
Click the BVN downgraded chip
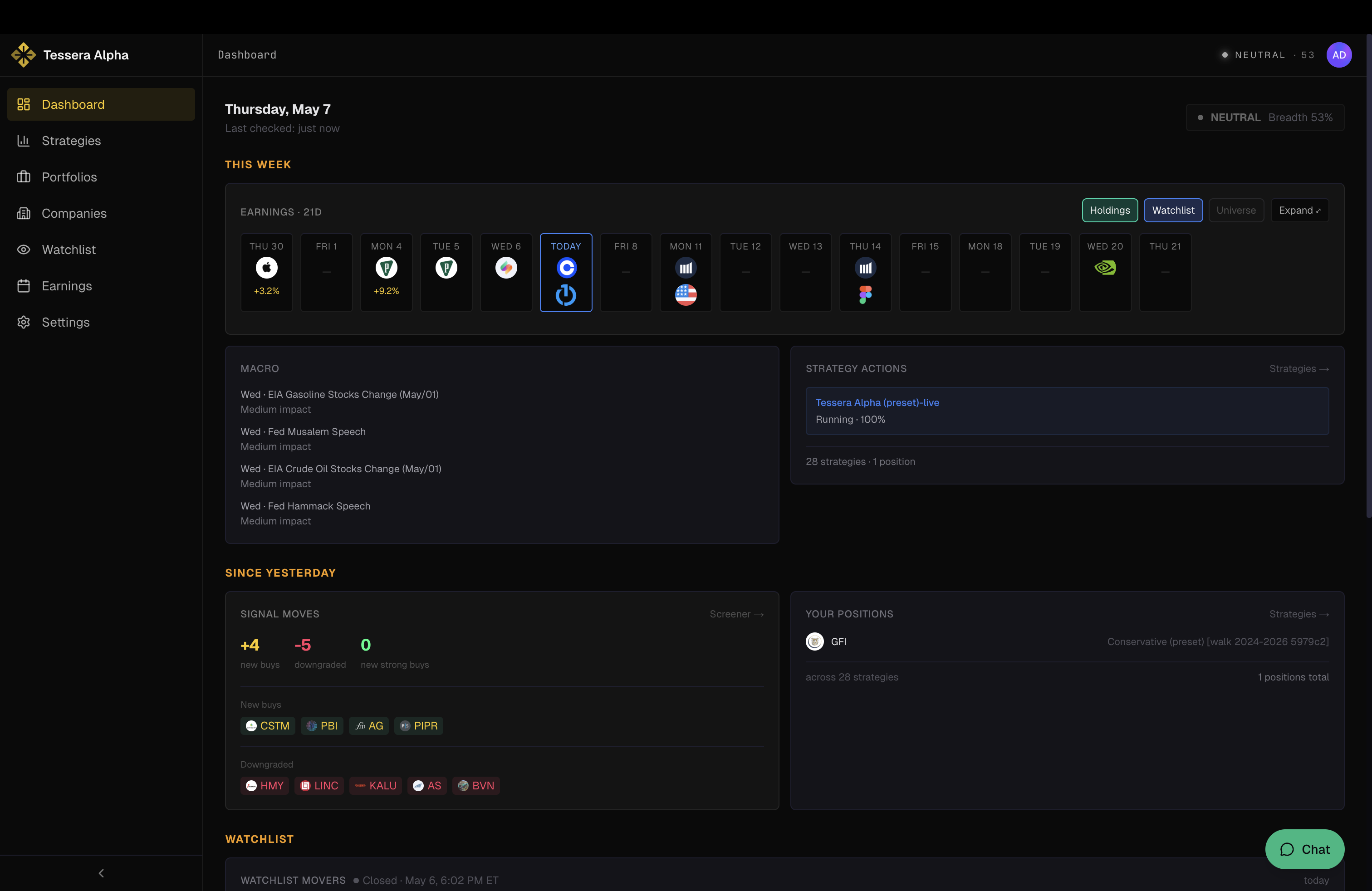point(476,786)
